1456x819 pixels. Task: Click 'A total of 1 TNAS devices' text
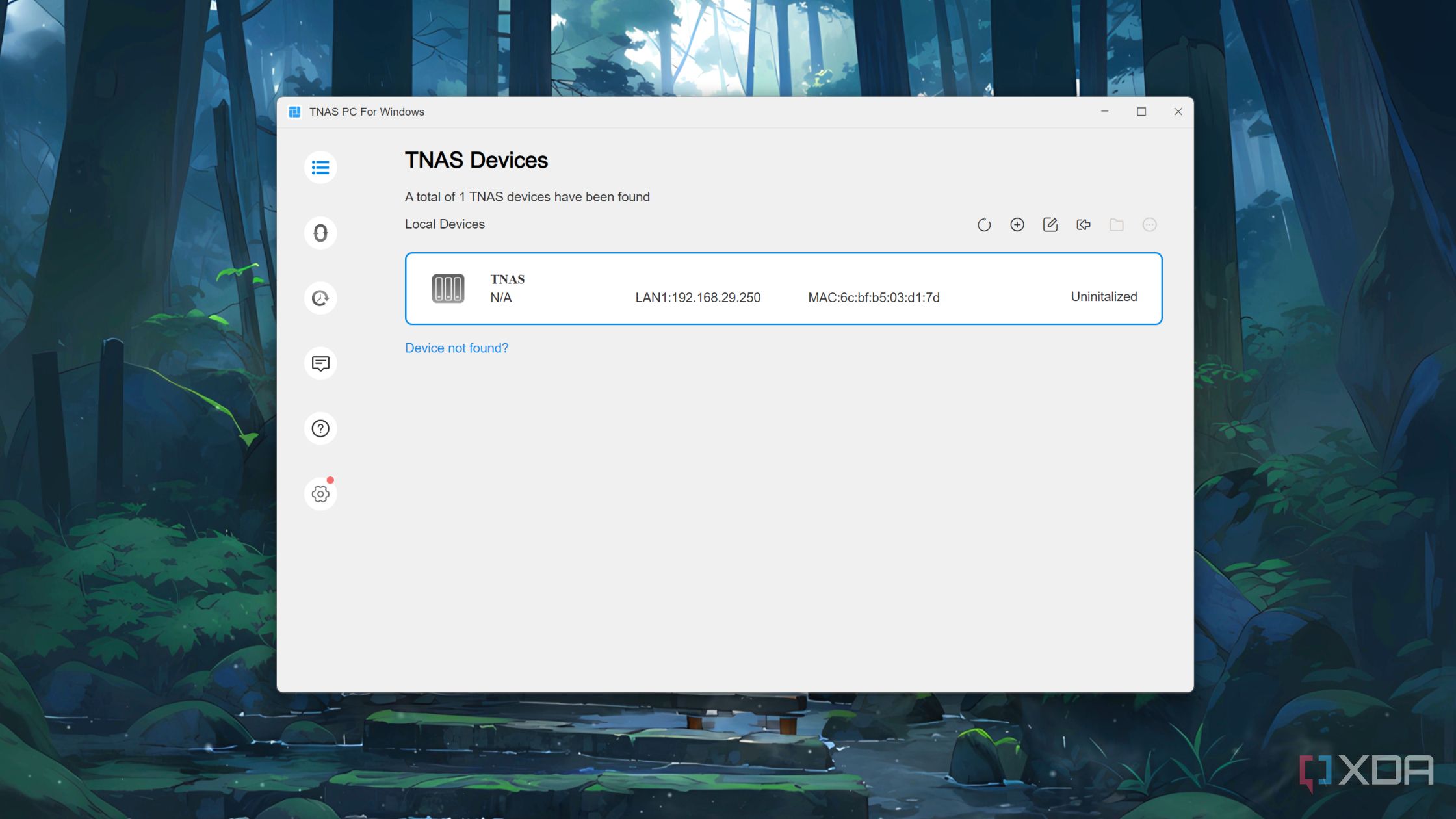[x=527, y=197]
